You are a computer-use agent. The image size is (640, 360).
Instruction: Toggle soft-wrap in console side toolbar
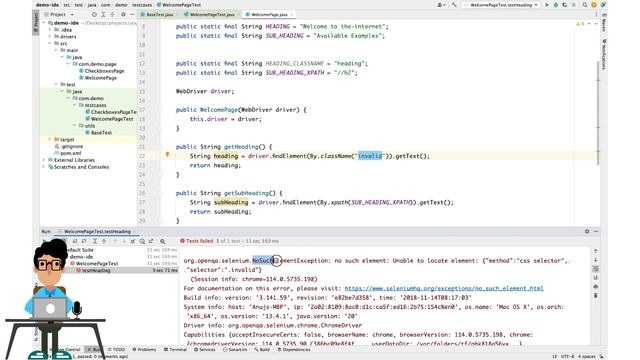[596, 269]
